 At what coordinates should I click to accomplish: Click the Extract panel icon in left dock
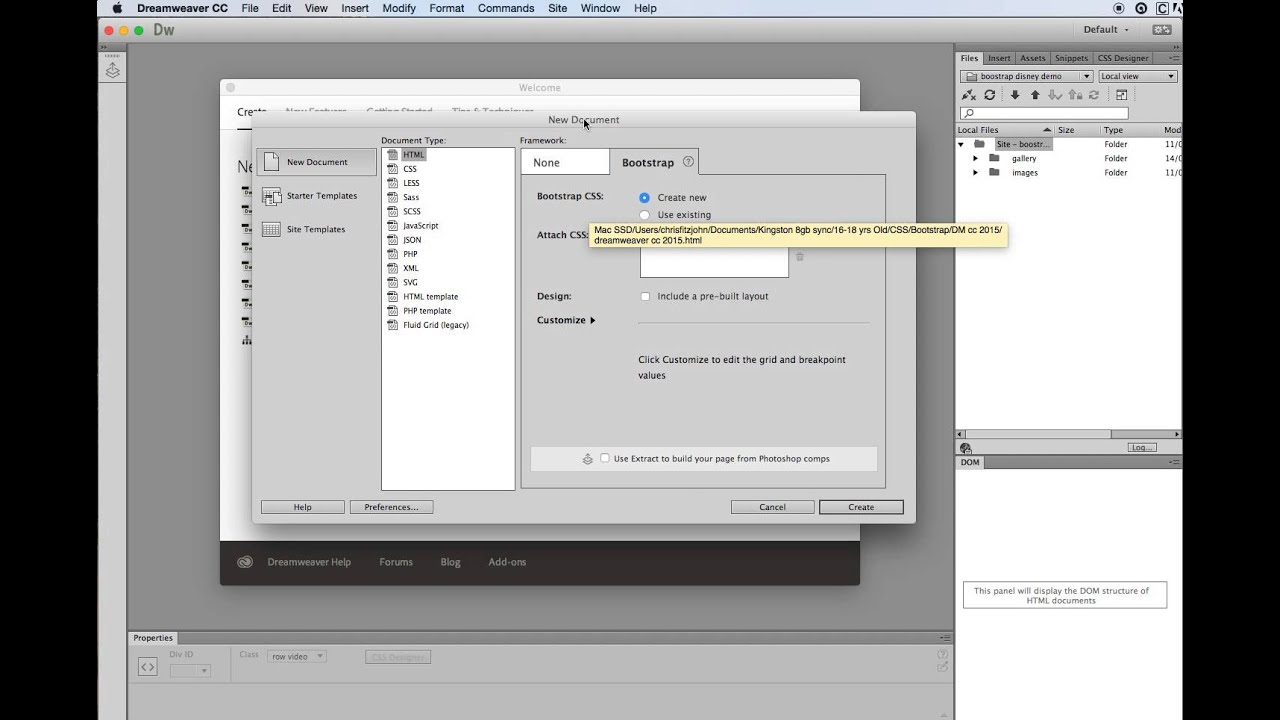[113, 71]
